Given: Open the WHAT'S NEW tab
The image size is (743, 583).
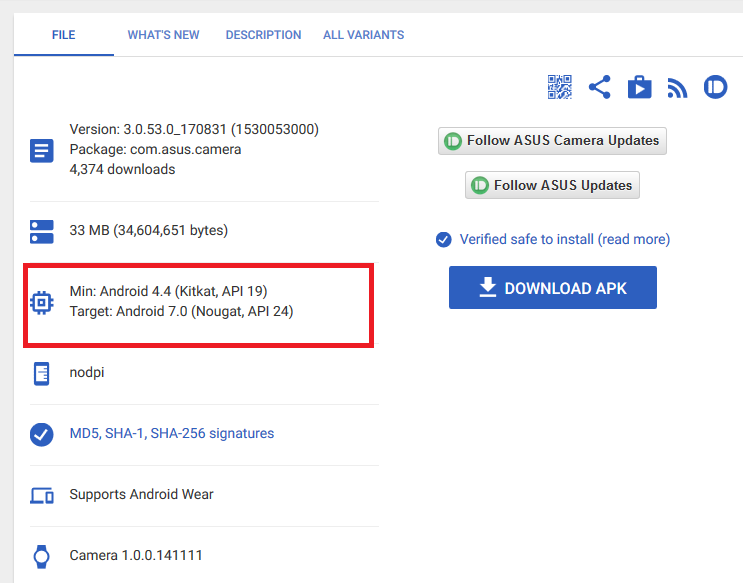Looking at the screenshot, I should tap(163, 35).
